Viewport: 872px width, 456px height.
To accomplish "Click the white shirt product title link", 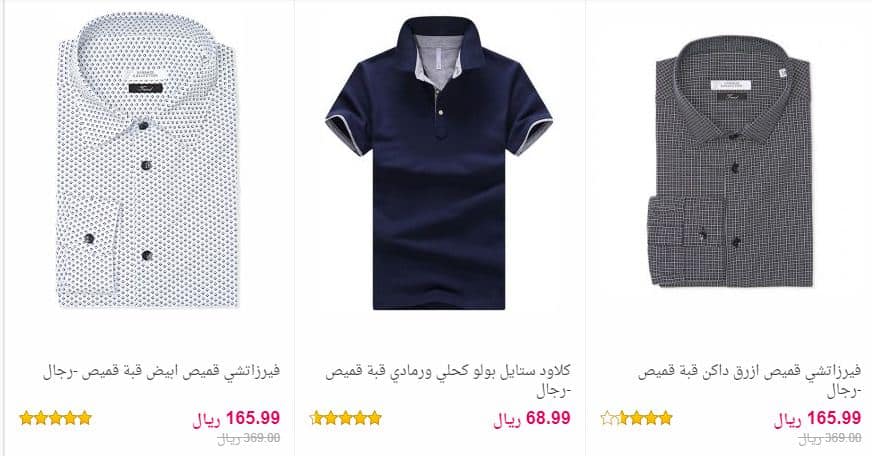I will [x=161, y=371].
